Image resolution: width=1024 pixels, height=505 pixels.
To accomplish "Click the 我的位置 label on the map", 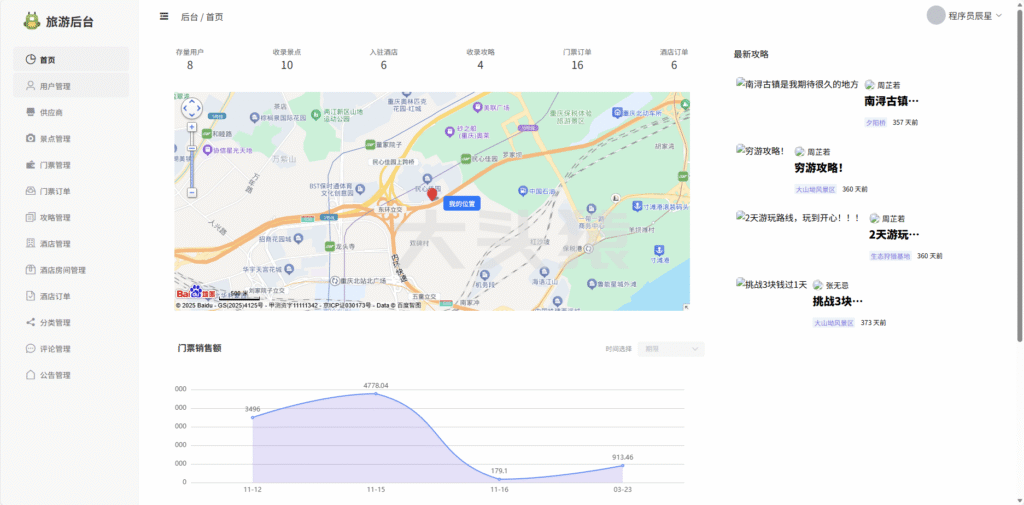I will tap(462, 204).
